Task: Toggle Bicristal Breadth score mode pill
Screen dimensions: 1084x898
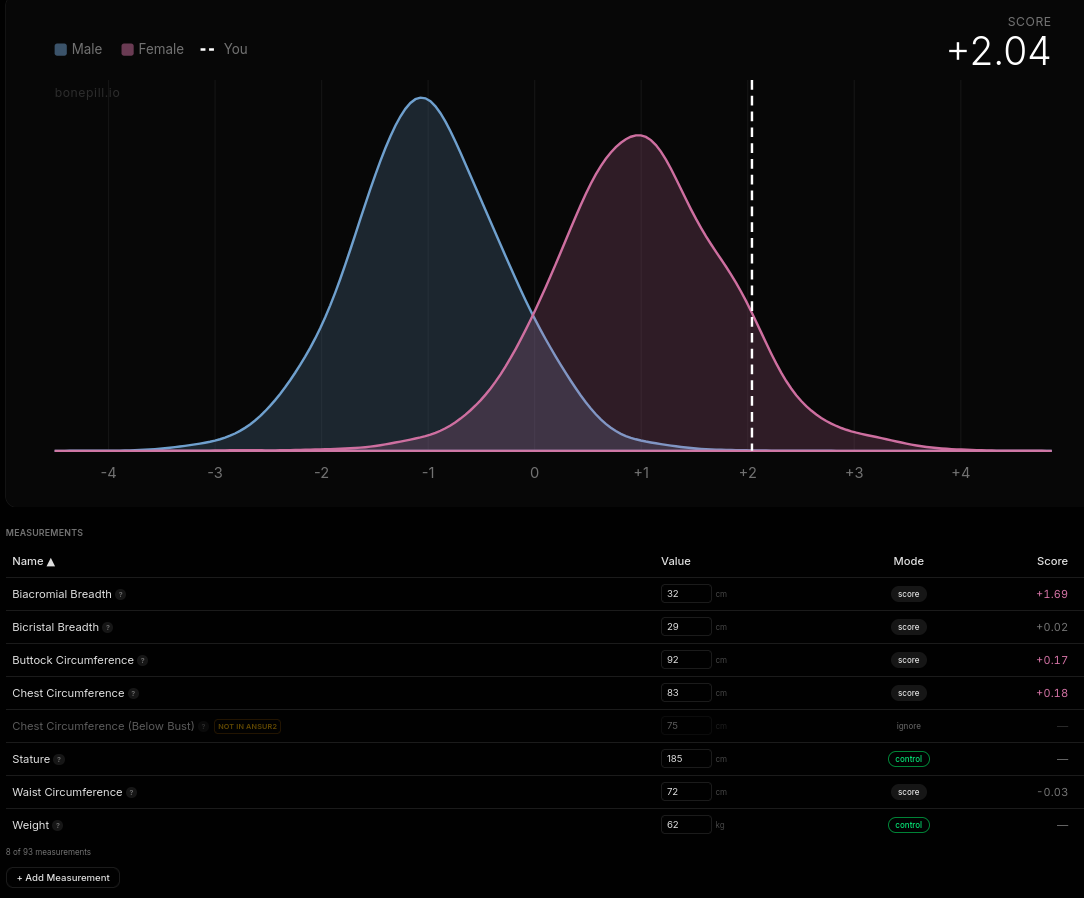Action: [x=908, y=627]
